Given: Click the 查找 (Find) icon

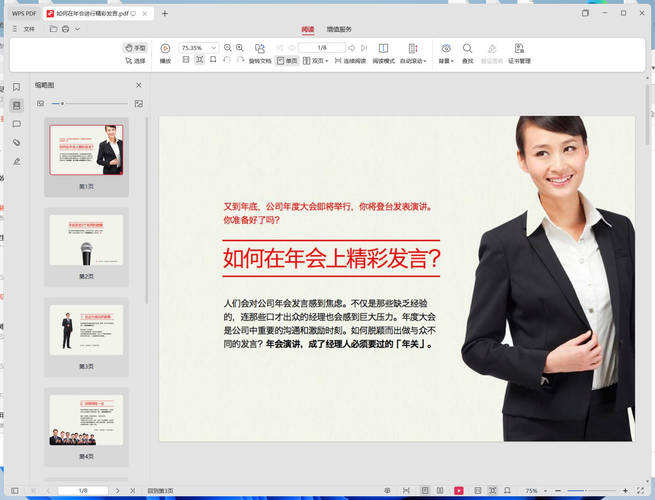Looking at the screenshot, I should (x=468, y=49).
